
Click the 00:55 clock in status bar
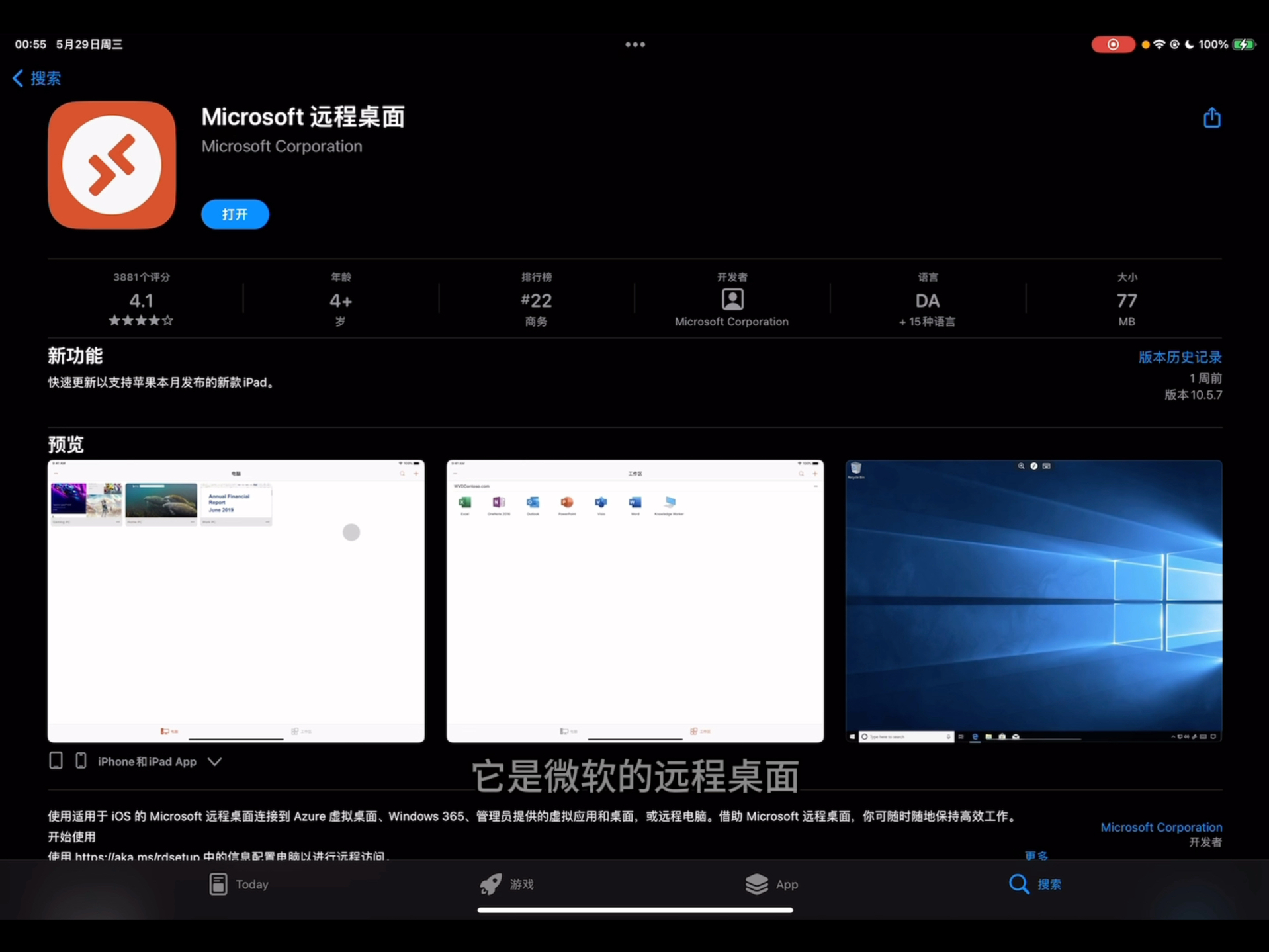coord(30,44)
